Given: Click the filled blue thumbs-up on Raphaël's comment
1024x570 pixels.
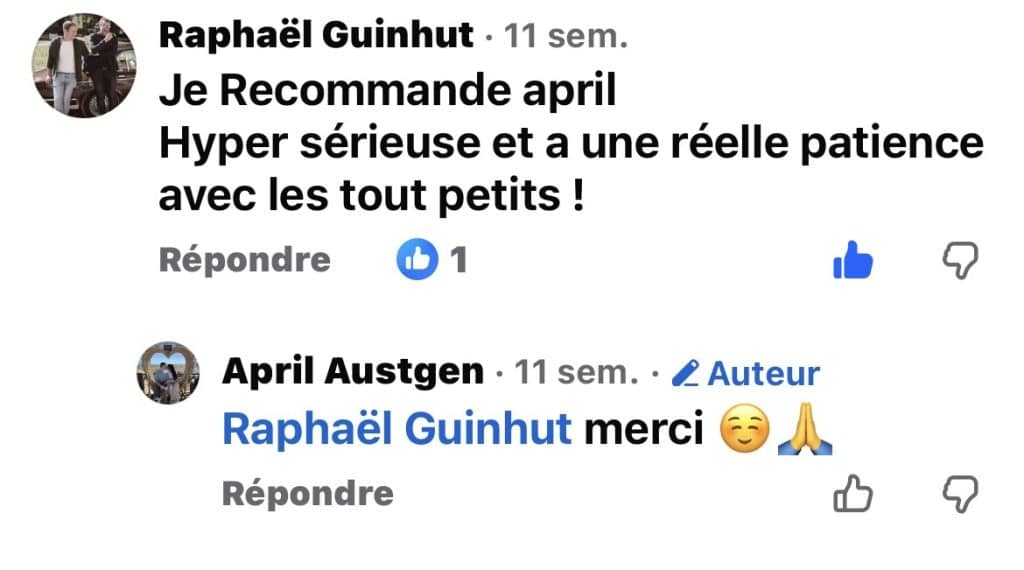Looking at the screenshot, I should tap(852, 262).
